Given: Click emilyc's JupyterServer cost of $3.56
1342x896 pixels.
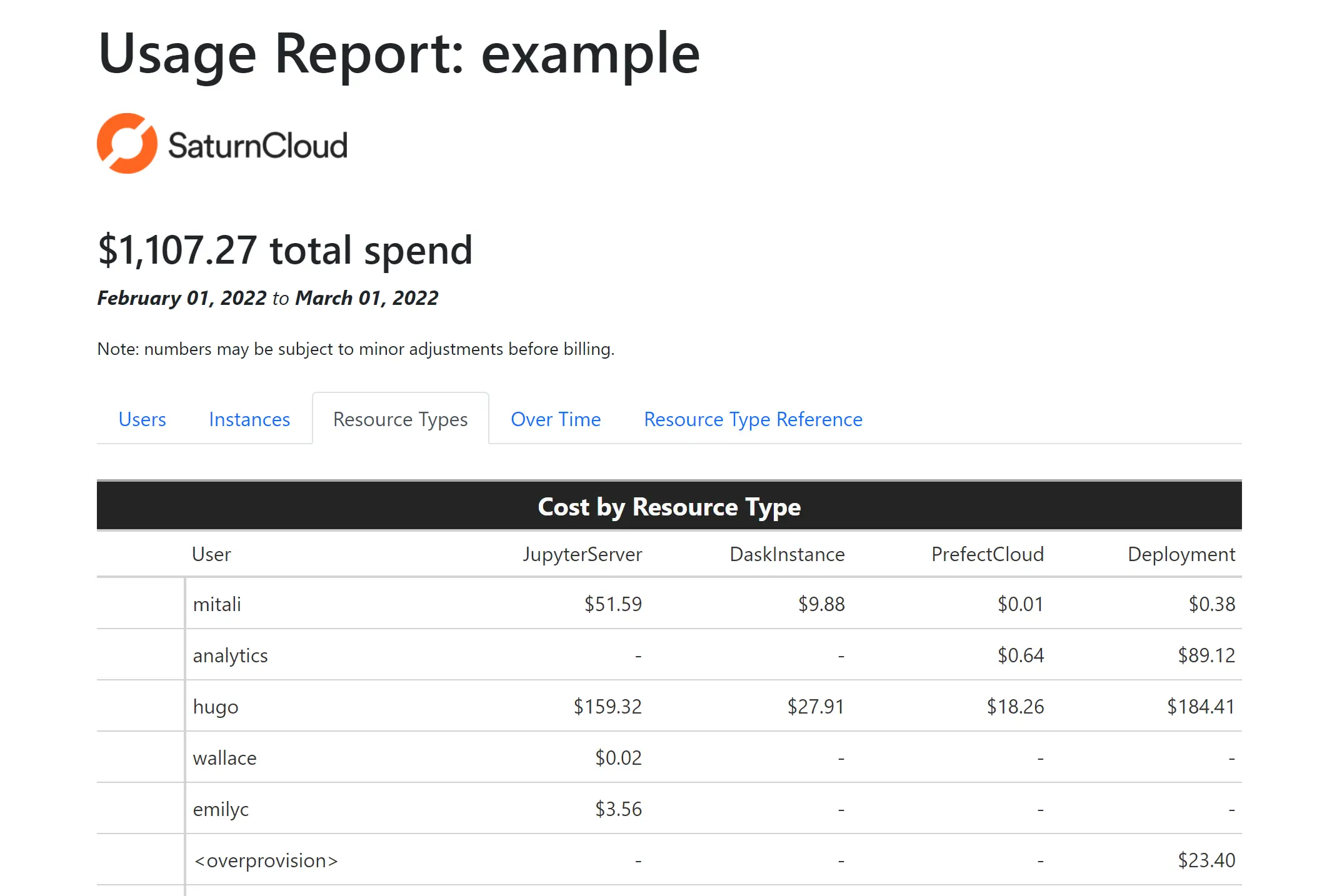Looking at the screenshot, I should (618, 809).
